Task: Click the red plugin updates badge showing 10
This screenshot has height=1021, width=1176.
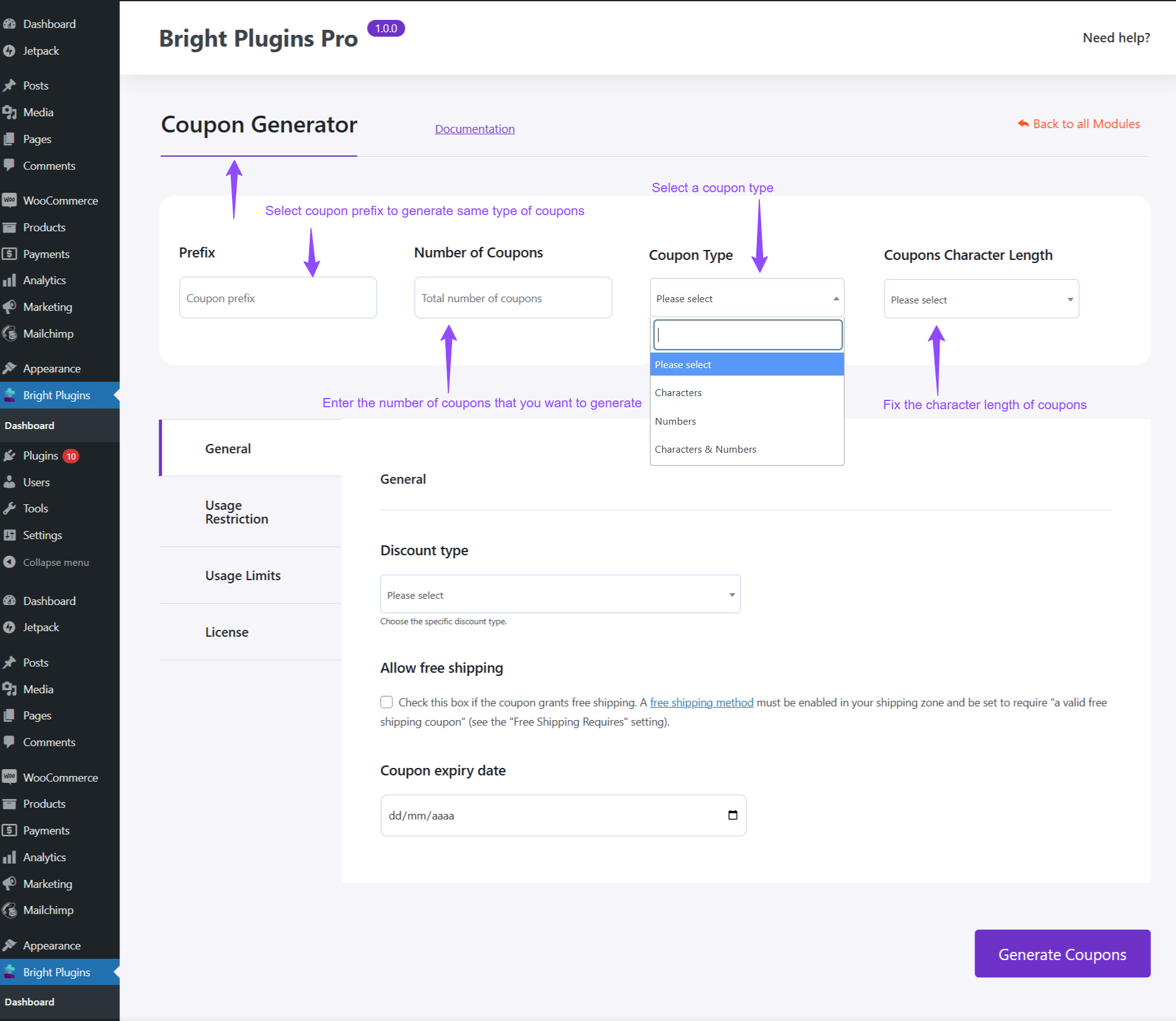Action: point(72,456)
